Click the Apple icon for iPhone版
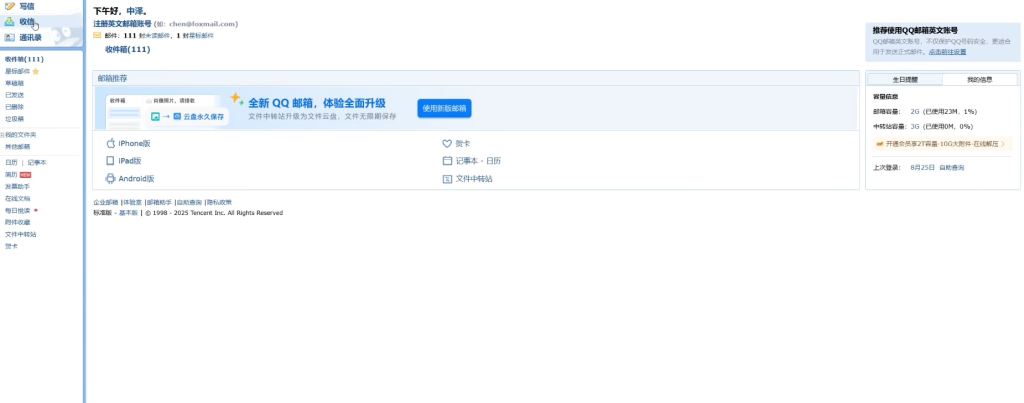1024x403 pixels. tap(111, 143)
